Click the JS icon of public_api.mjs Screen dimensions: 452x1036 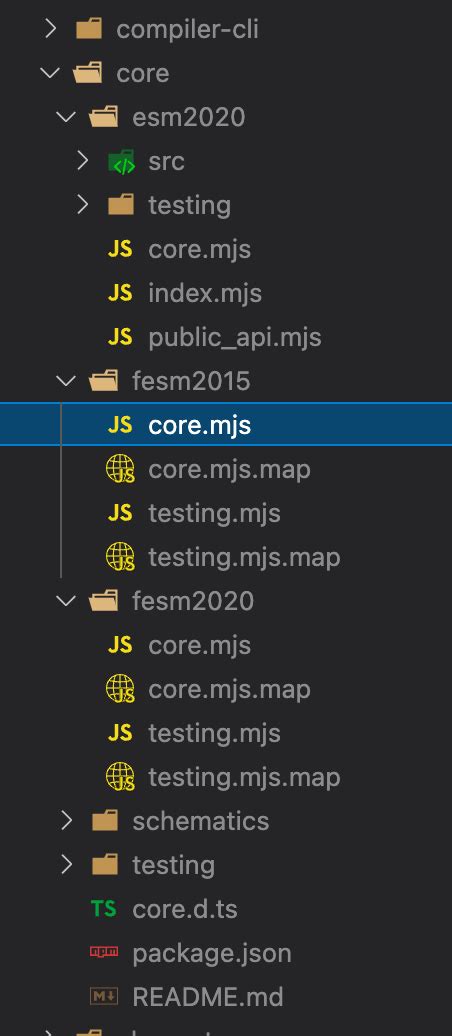(x=120, y=337)
